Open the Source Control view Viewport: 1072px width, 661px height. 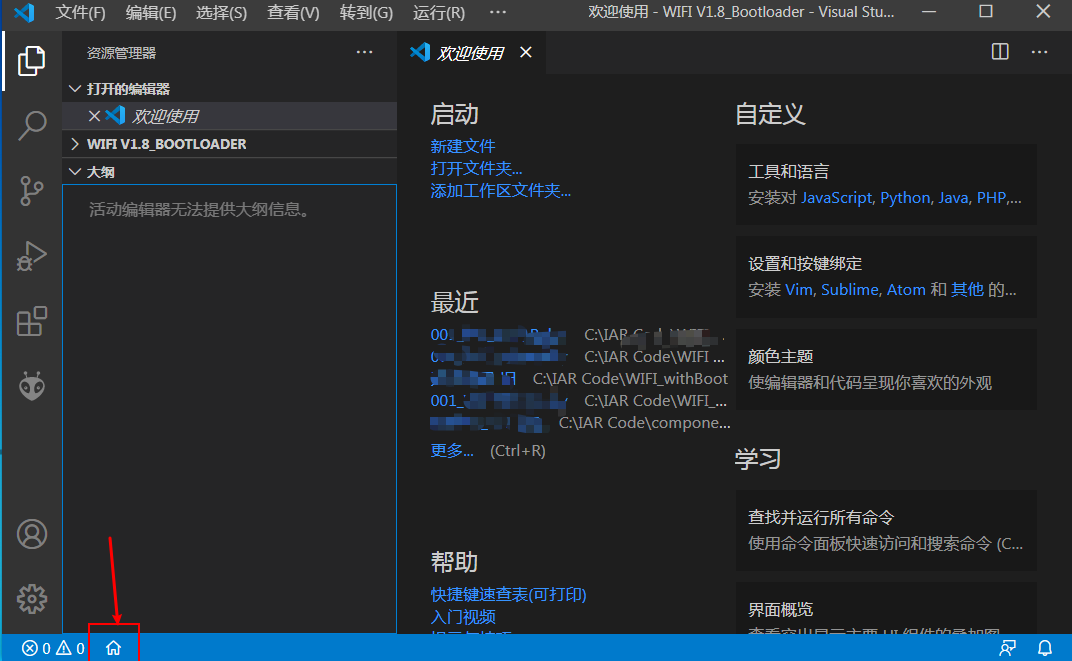coord(31,191)
